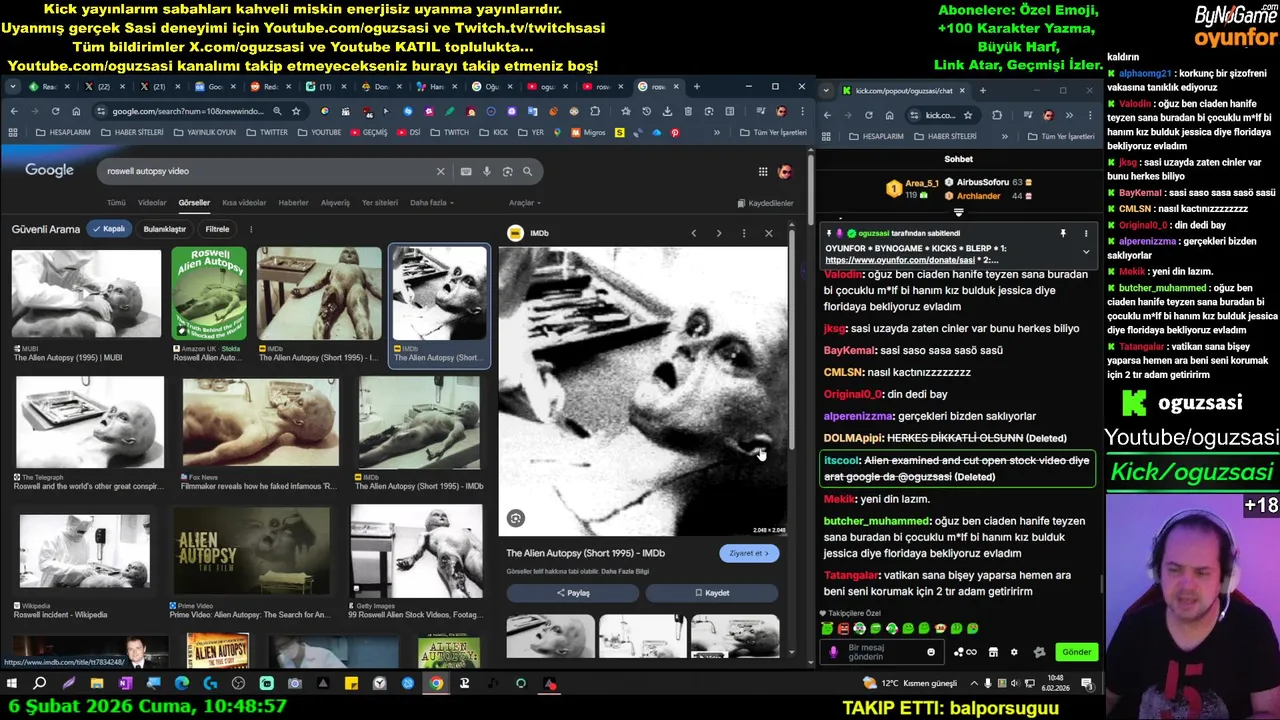1280x720 pixels.
Task: Switch to Kısa videolar tab
Action: [244, 203]
